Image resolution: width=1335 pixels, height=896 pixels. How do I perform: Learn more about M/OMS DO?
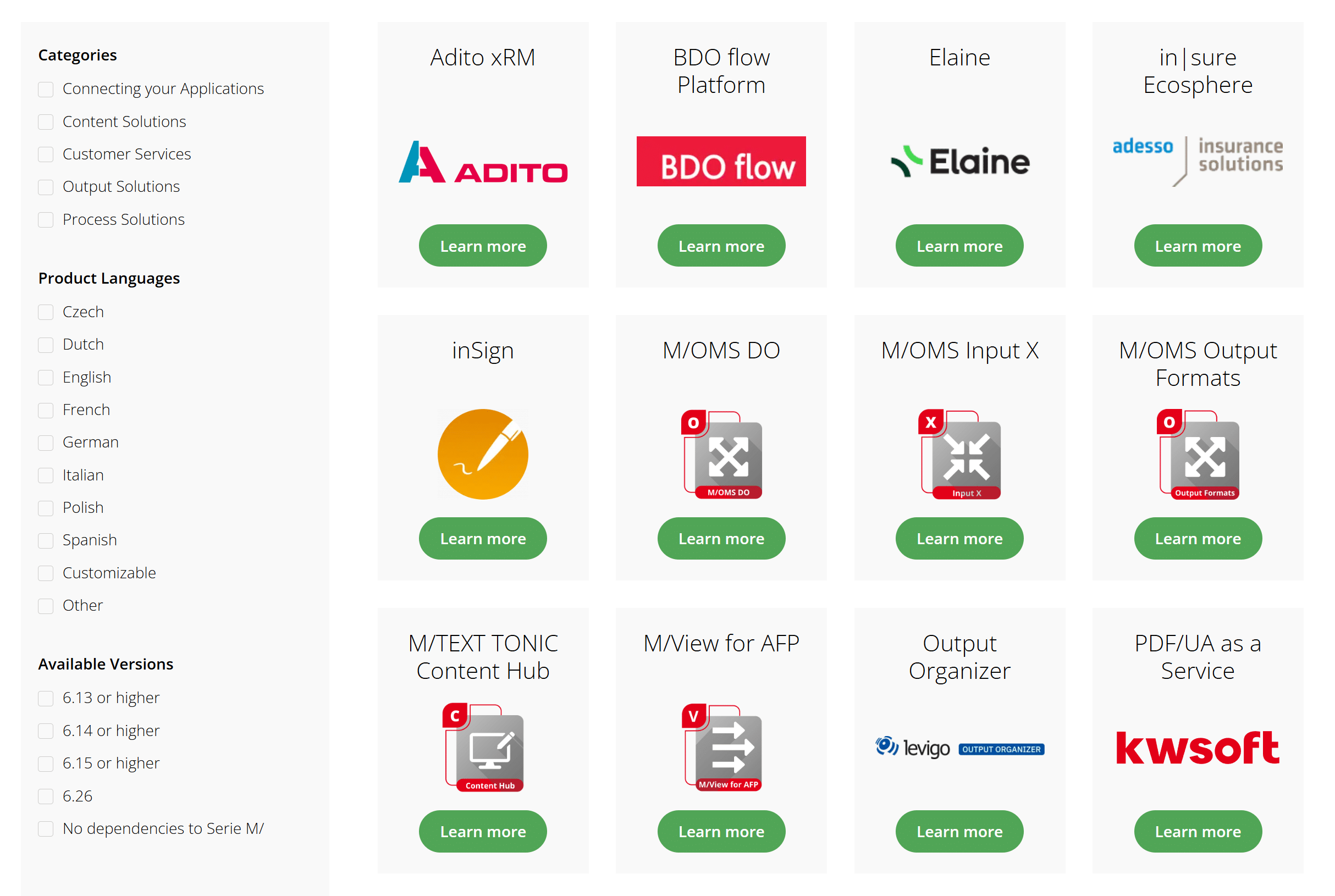721,538
